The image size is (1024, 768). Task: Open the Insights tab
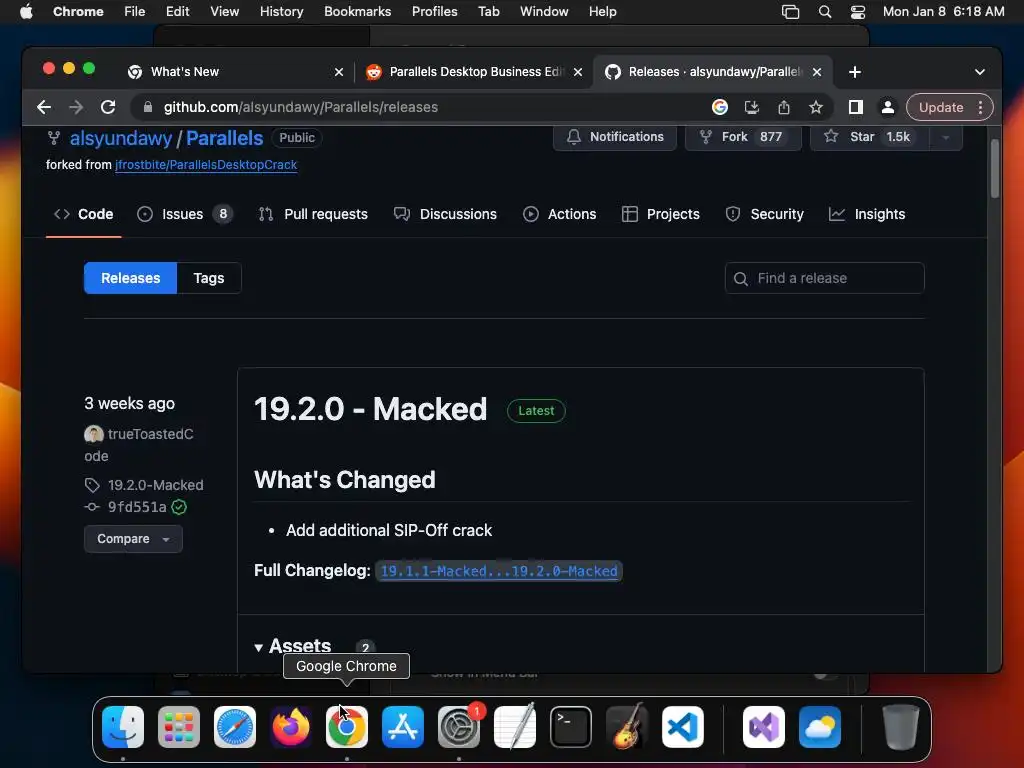tap(867, 214)
